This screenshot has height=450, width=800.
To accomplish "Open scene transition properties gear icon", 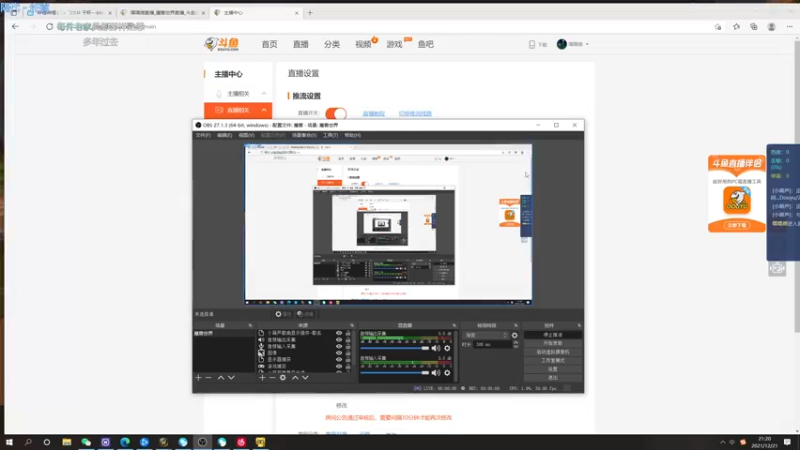I will pos(514,335).
